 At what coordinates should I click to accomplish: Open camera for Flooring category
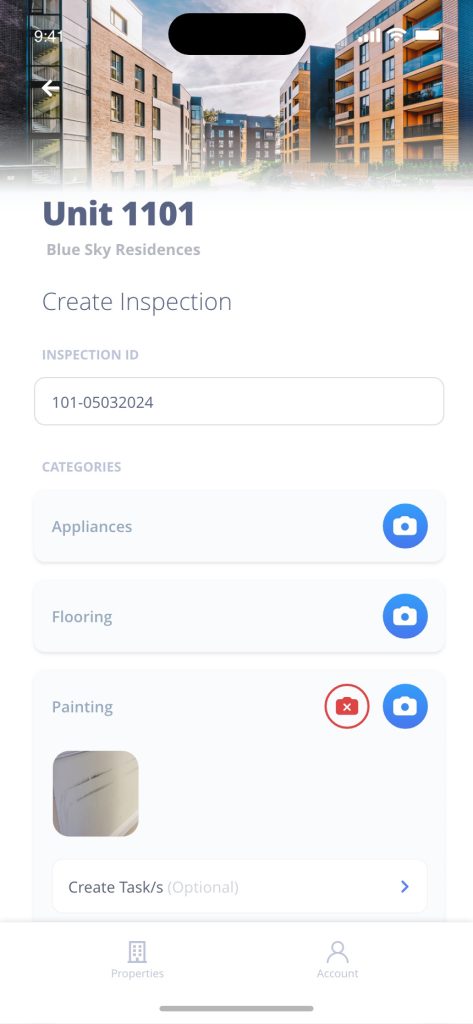coord(405,616)
